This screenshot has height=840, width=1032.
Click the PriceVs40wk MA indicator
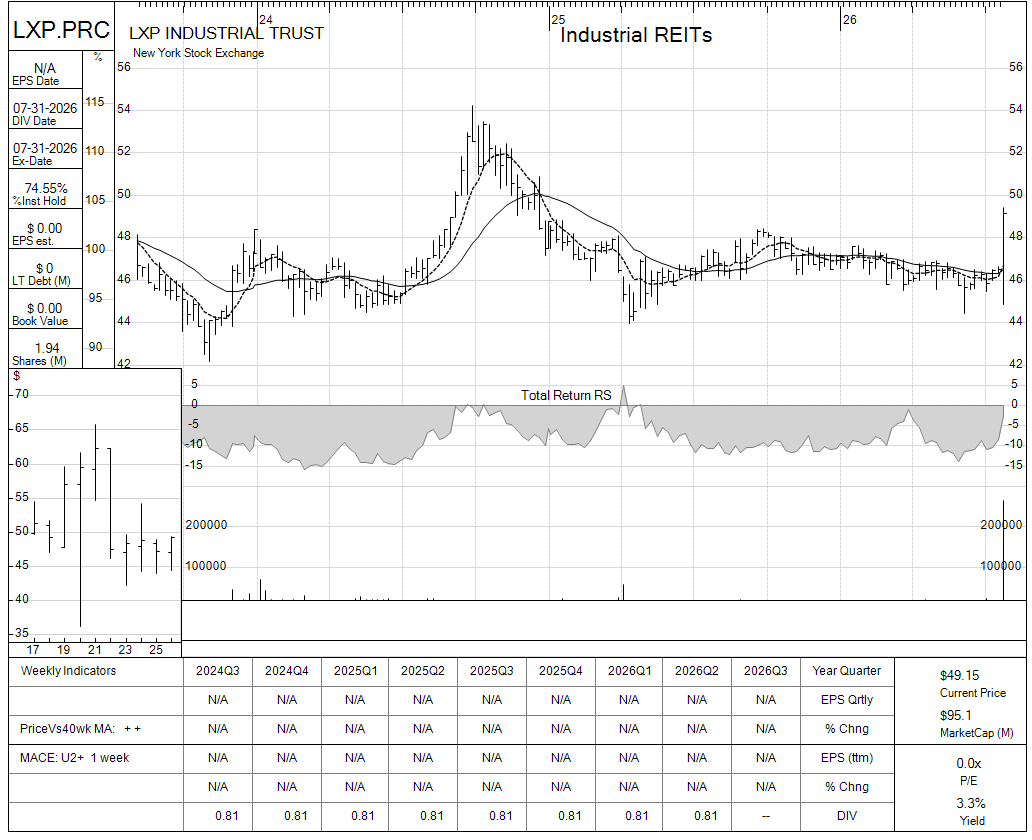(80, 729)
